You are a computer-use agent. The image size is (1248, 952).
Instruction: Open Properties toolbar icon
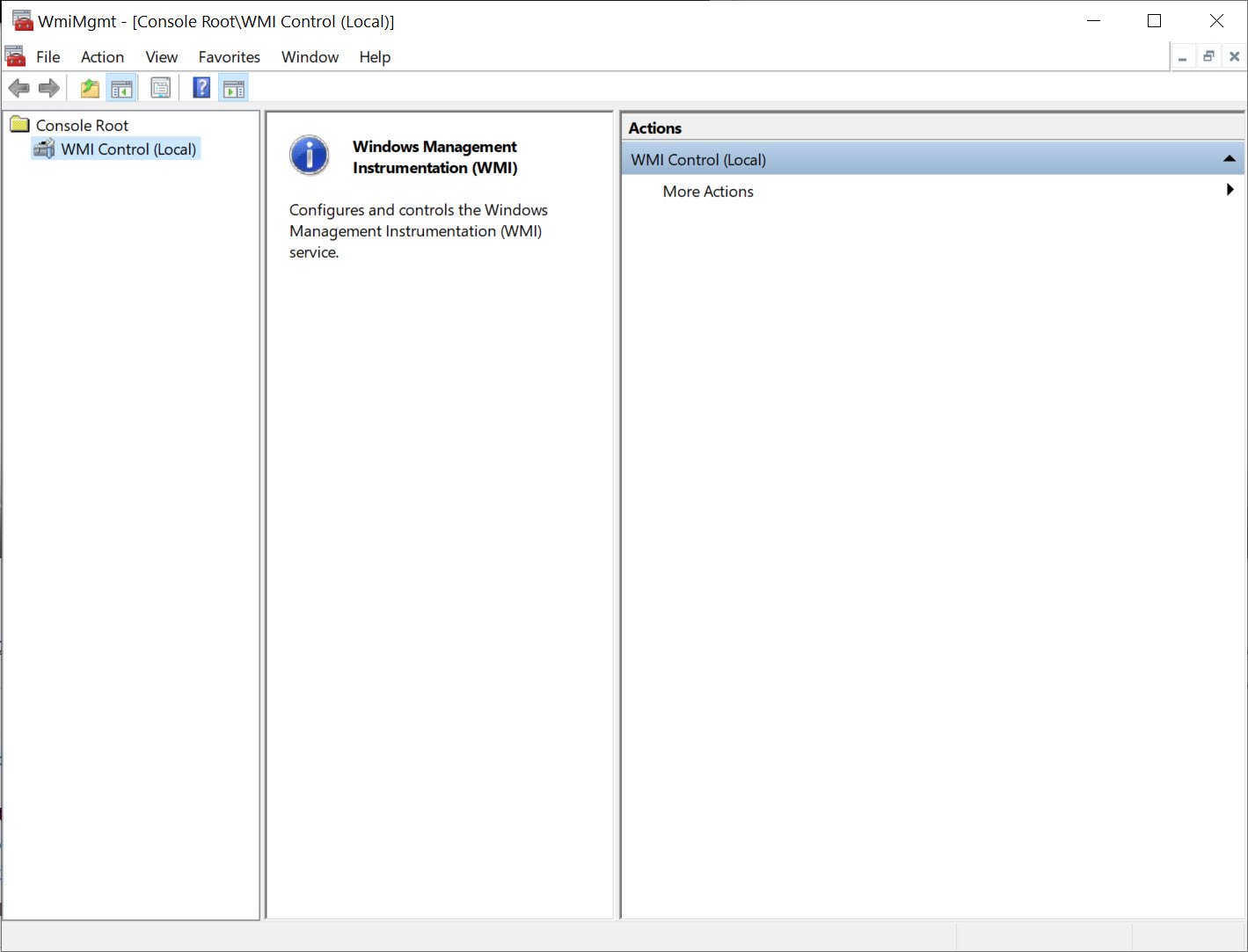(x=161, y=88)
